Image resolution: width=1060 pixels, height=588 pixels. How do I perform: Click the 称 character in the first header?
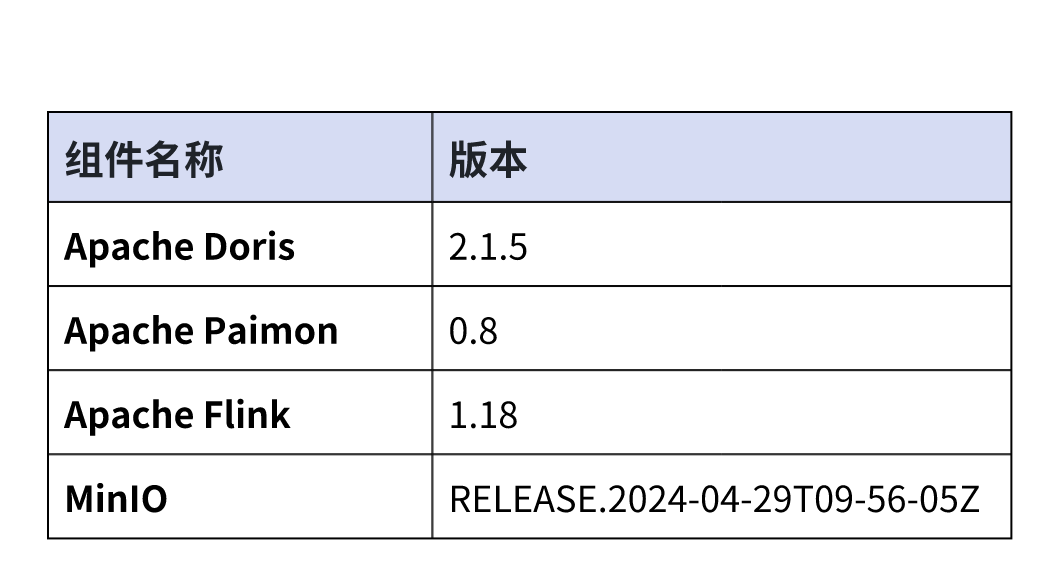tap(205, 160)
